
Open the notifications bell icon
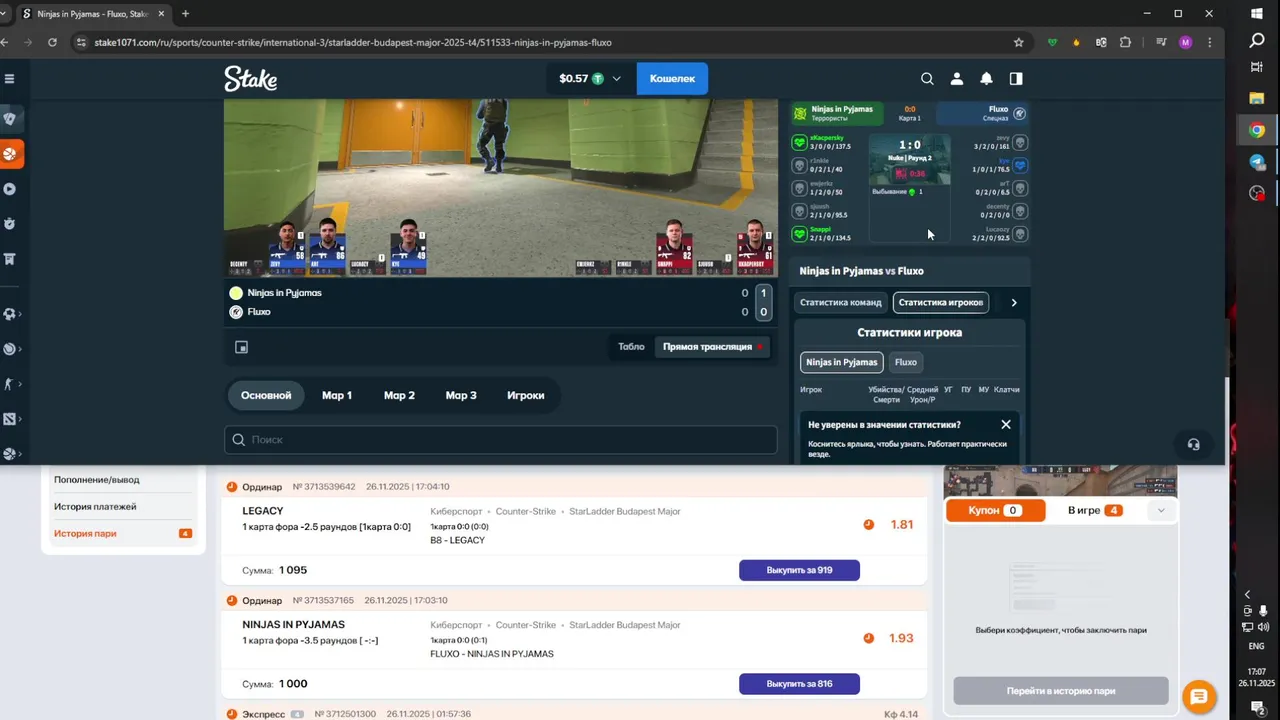986,79
